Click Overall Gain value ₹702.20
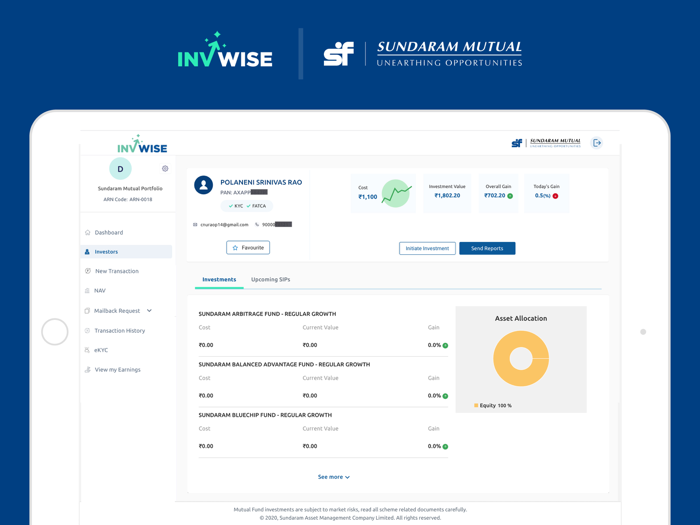The height and width of the screenshot is (525, 700). (x=495, y=196)
